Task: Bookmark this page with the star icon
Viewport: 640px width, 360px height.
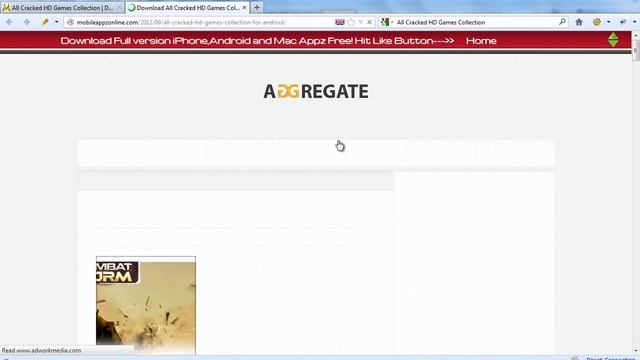Action: click(x=351, y=22)
